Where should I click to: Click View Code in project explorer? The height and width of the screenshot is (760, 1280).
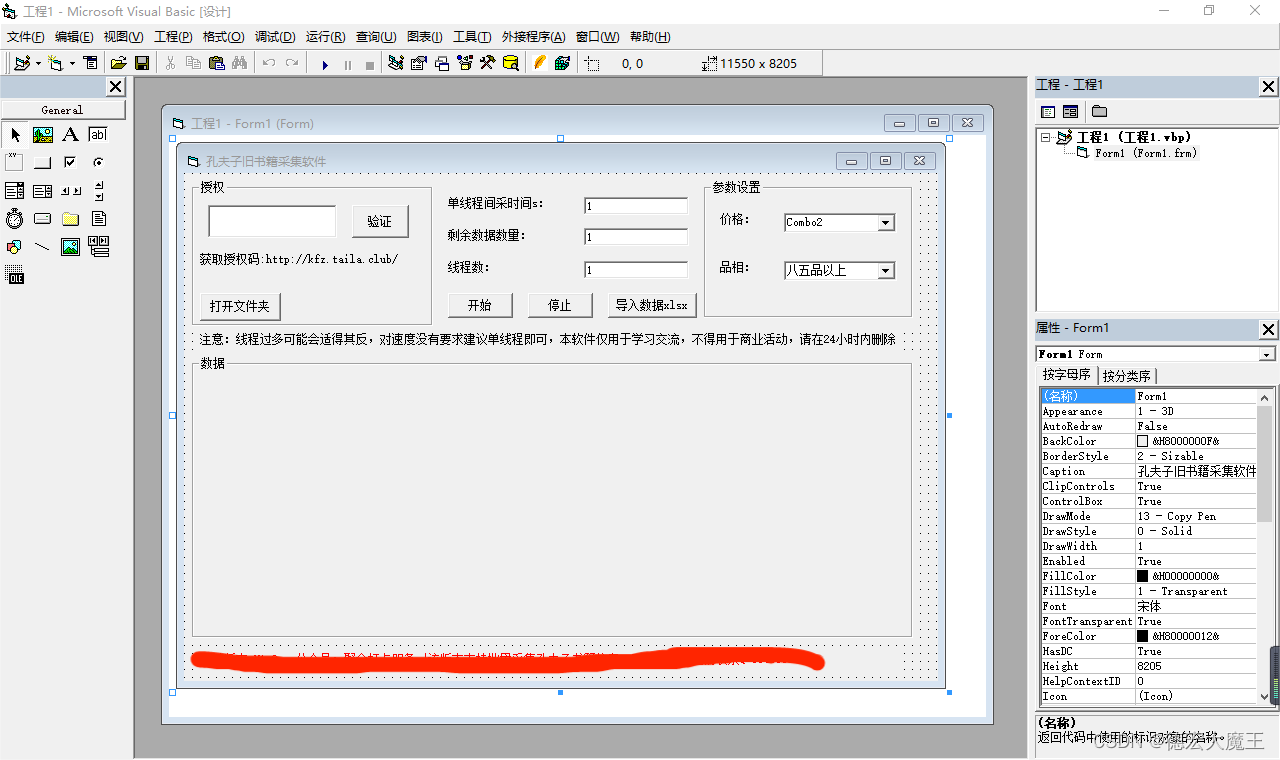point(1048,111)
